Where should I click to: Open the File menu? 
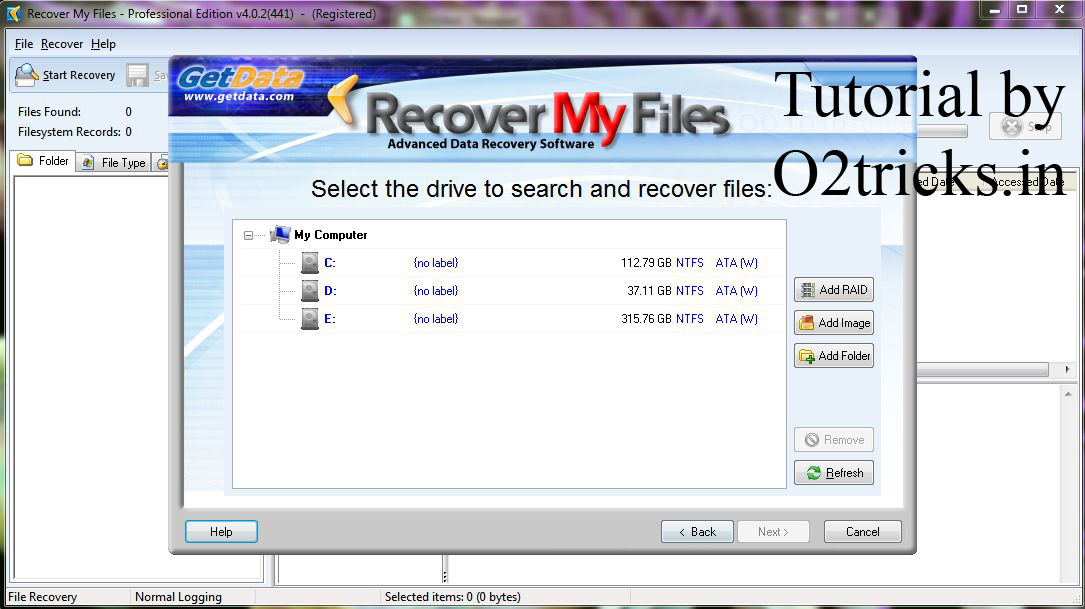[22, 43]
